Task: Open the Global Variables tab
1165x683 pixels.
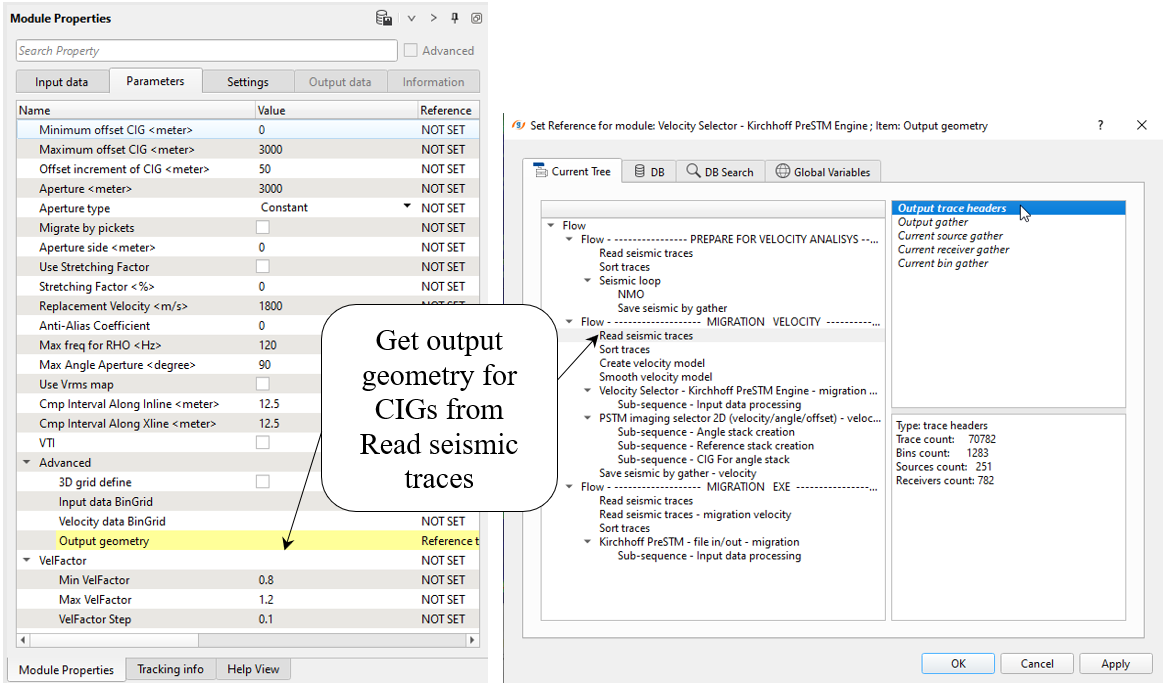Action: (x=822, y=172)
